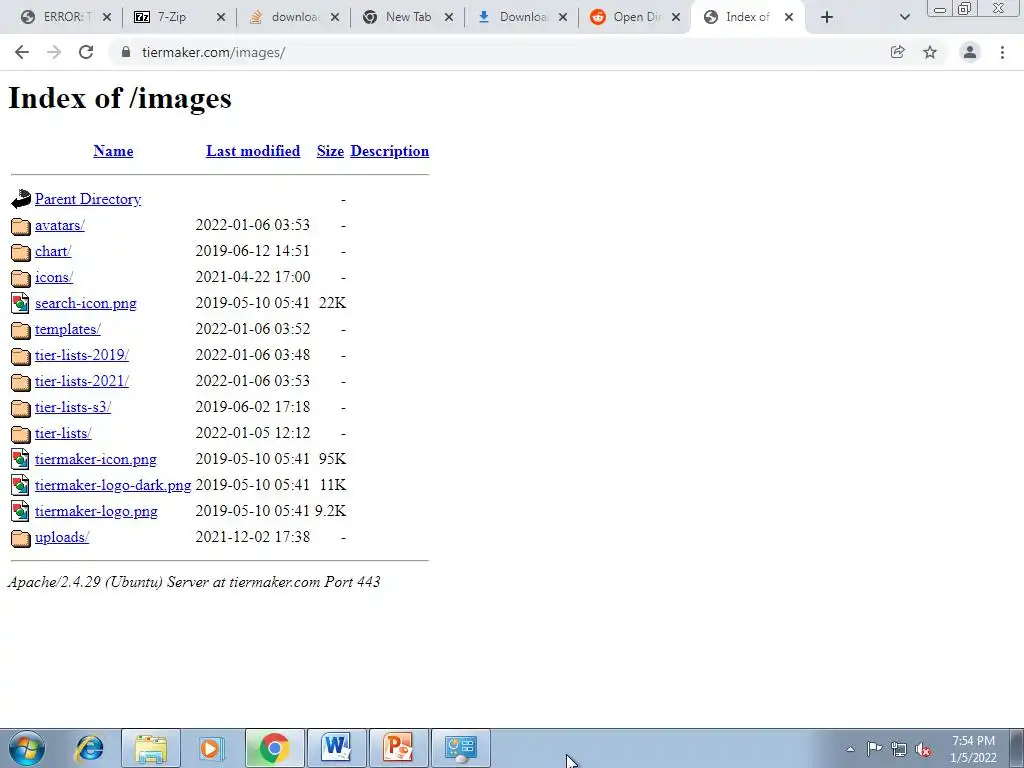
Task: Click the padlock site info icon
Action: pyautogui.click(x=125, y=52)
